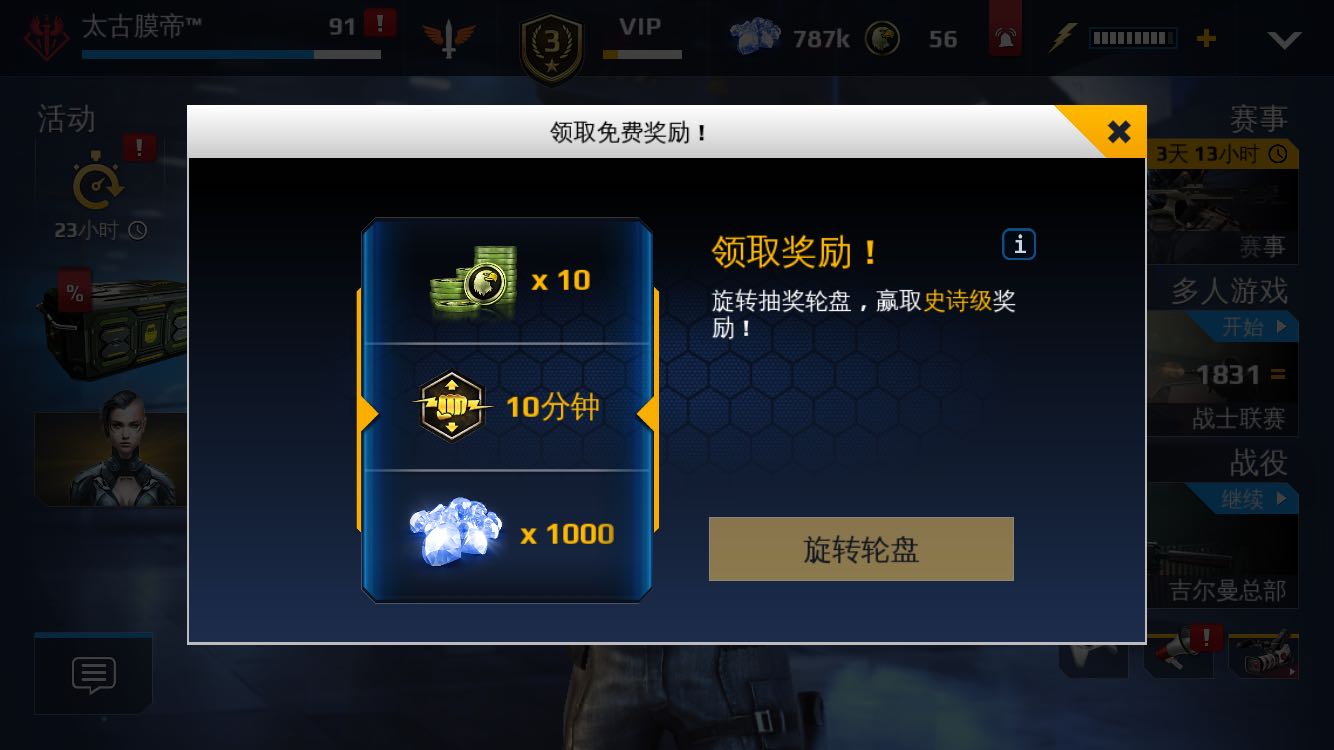Image resolution: width=1334 pixels, height=750 pixels.
Task: Select the x 1000 diamonds reward
Action: (x=508, y=533)
